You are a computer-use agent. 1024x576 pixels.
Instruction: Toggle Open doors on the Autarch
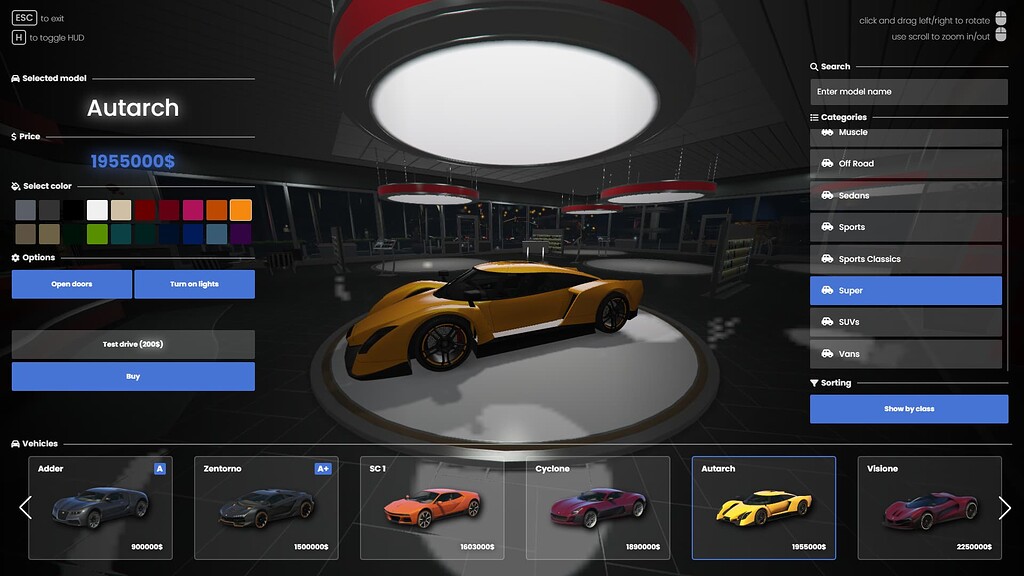coord(70,284)
